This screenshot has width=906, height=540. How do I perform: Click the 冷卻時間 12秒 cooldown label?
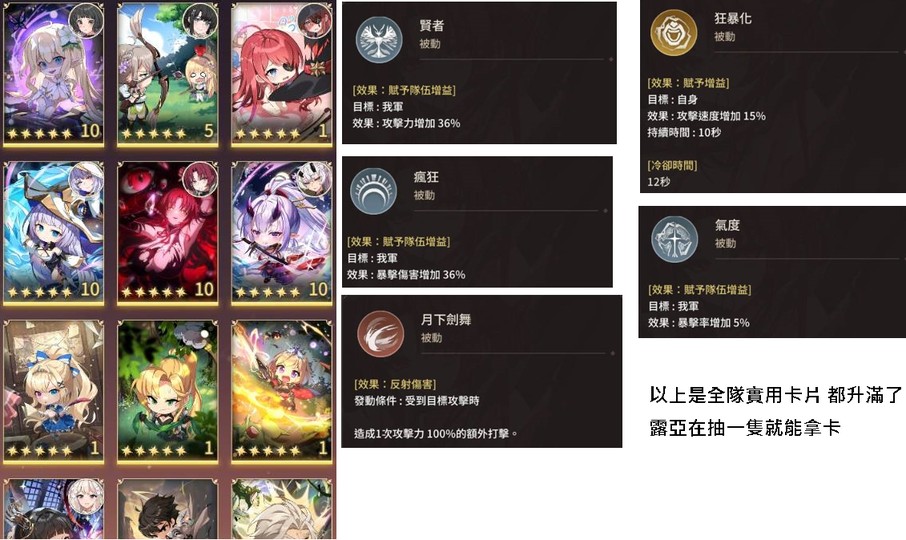(x=672, y=173)
